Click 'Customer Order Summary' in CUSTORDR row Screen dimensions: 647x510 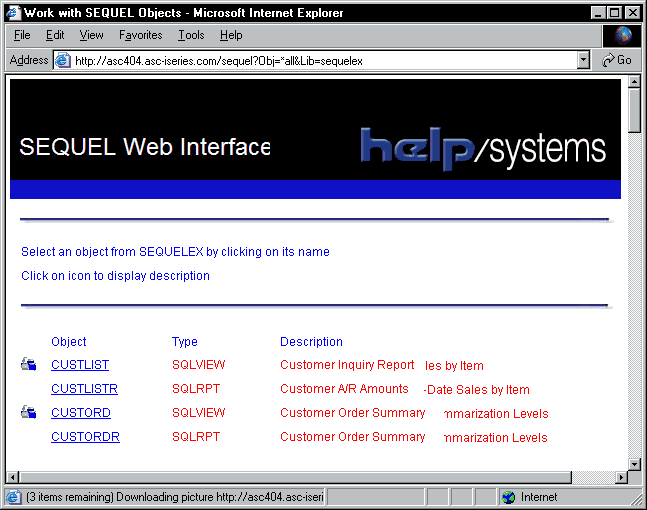coord(352,437)
